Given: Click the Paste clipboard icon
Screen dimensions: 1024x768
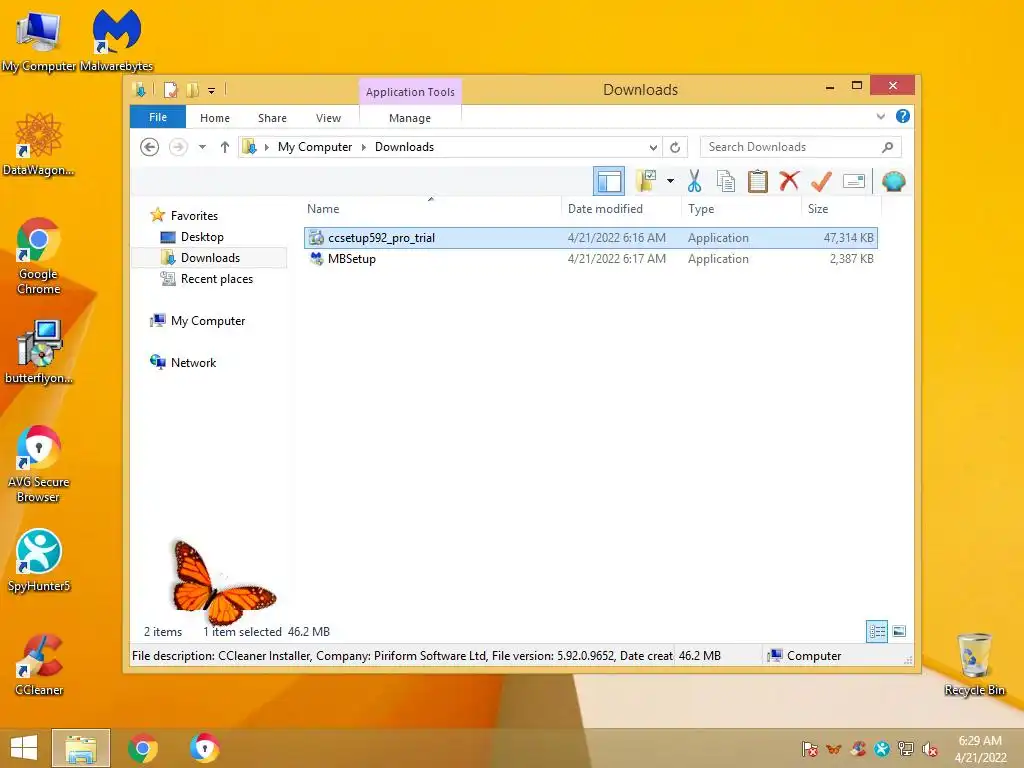Looking at the screenshot, I should coord(758,181).
